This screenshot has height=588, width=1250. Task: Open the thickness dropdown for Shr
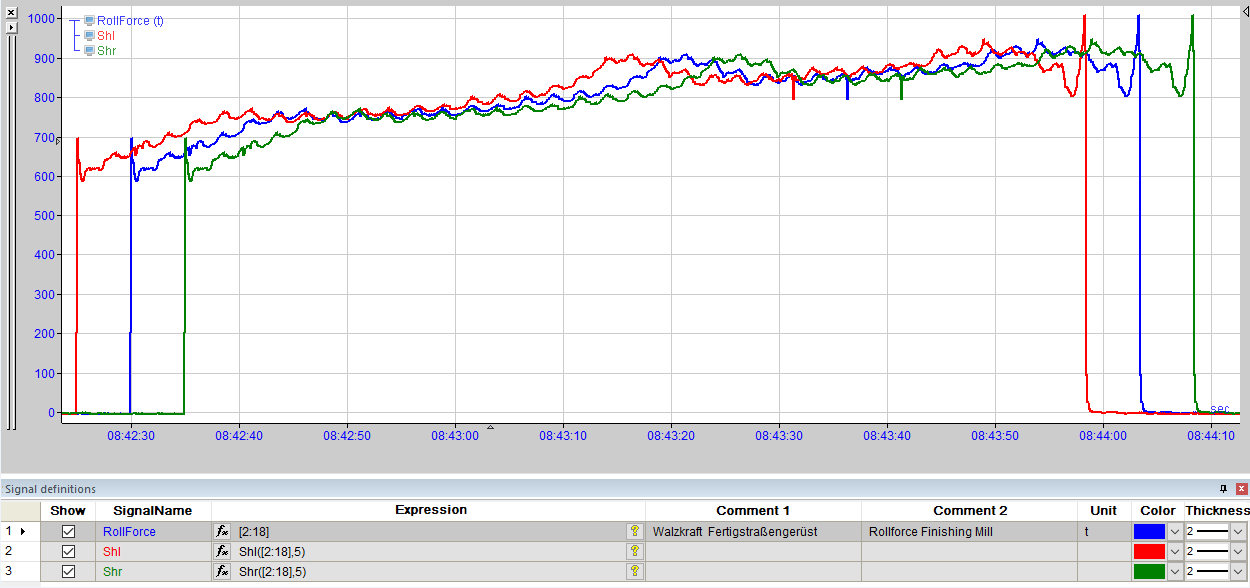pyautogui.click(x=1239, y=571)
